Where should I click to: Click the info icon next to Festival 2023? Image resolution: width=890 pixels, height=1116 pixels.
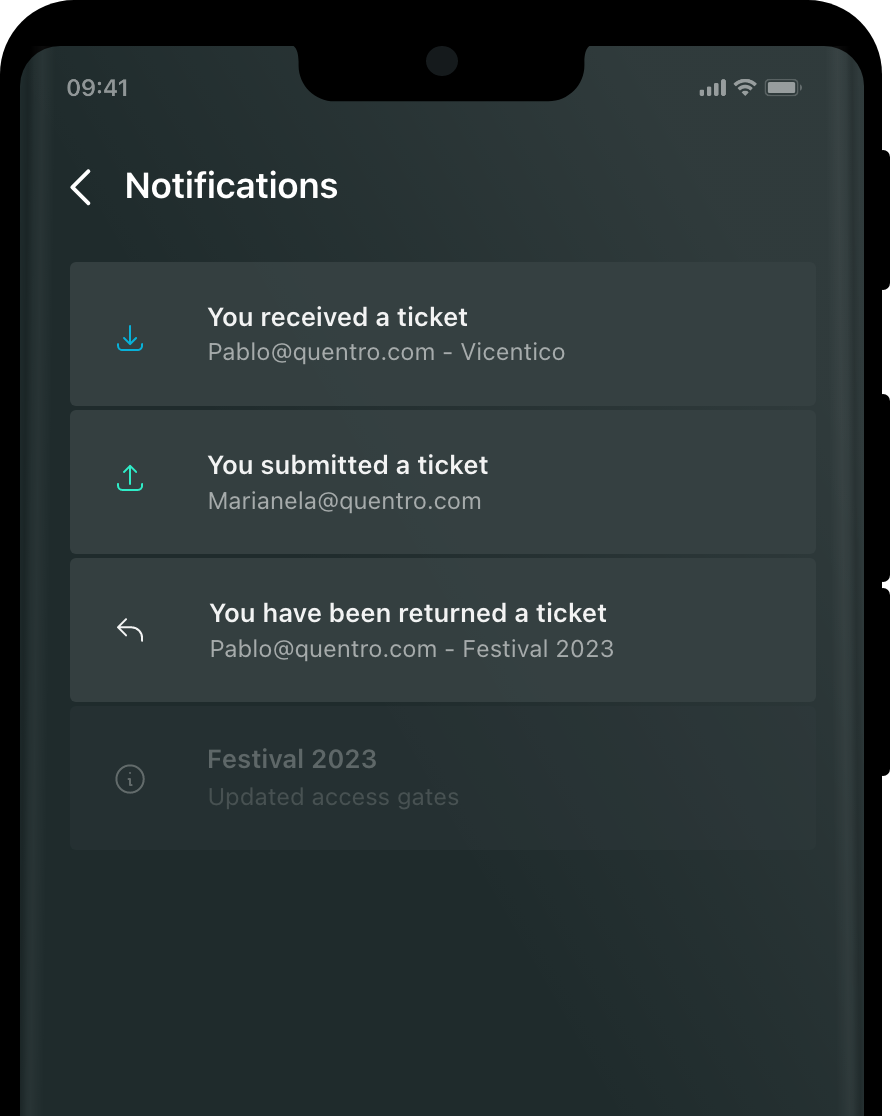[x=130, y=779]
